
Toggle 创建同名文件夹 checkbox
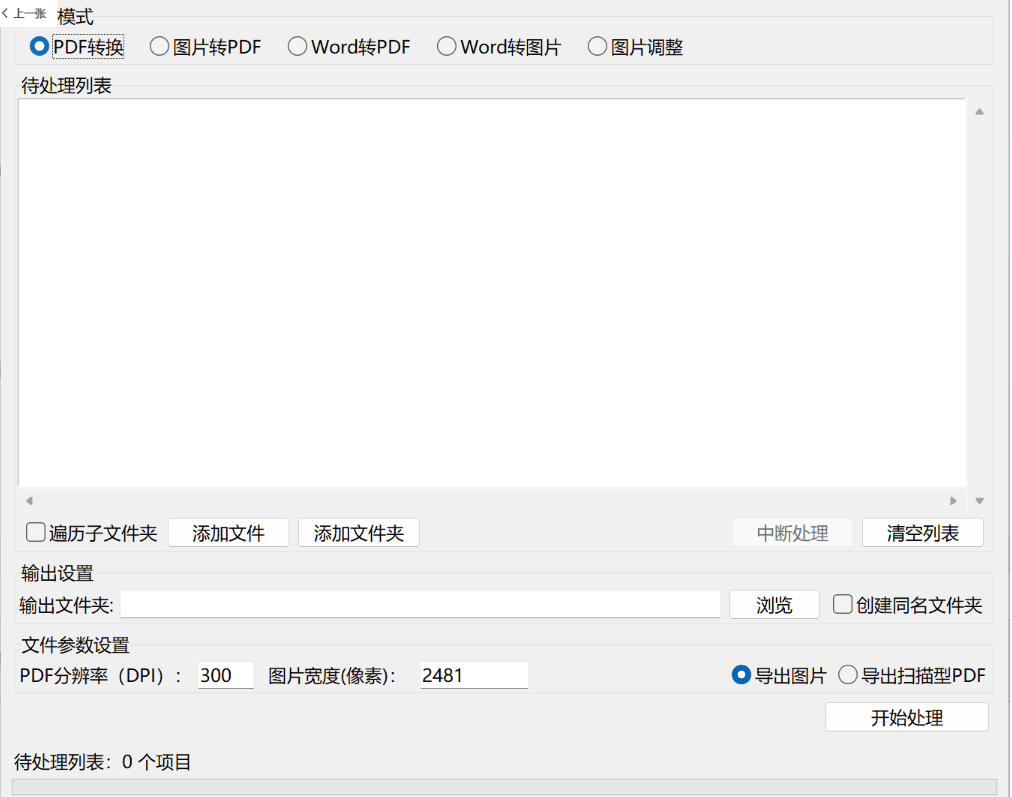[x=841, y=604]
